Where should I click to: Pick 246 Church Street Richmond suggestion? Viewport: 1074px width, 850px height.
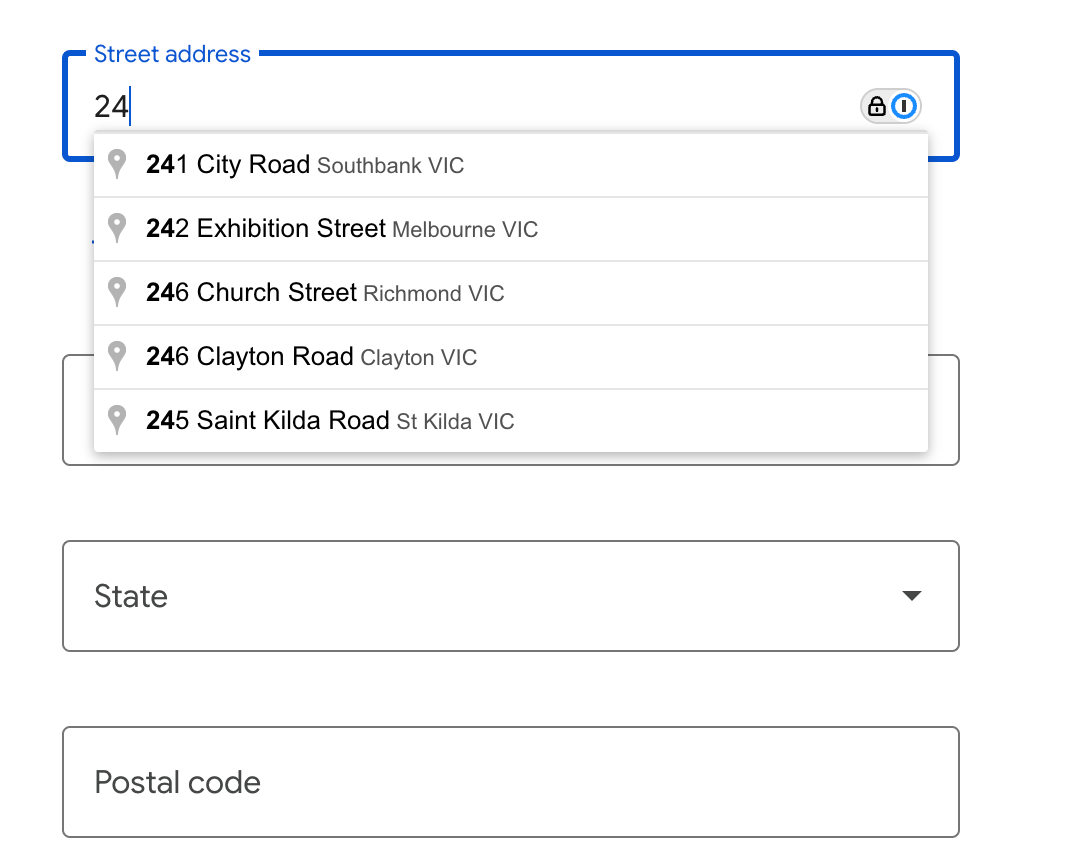click(511, 293)
